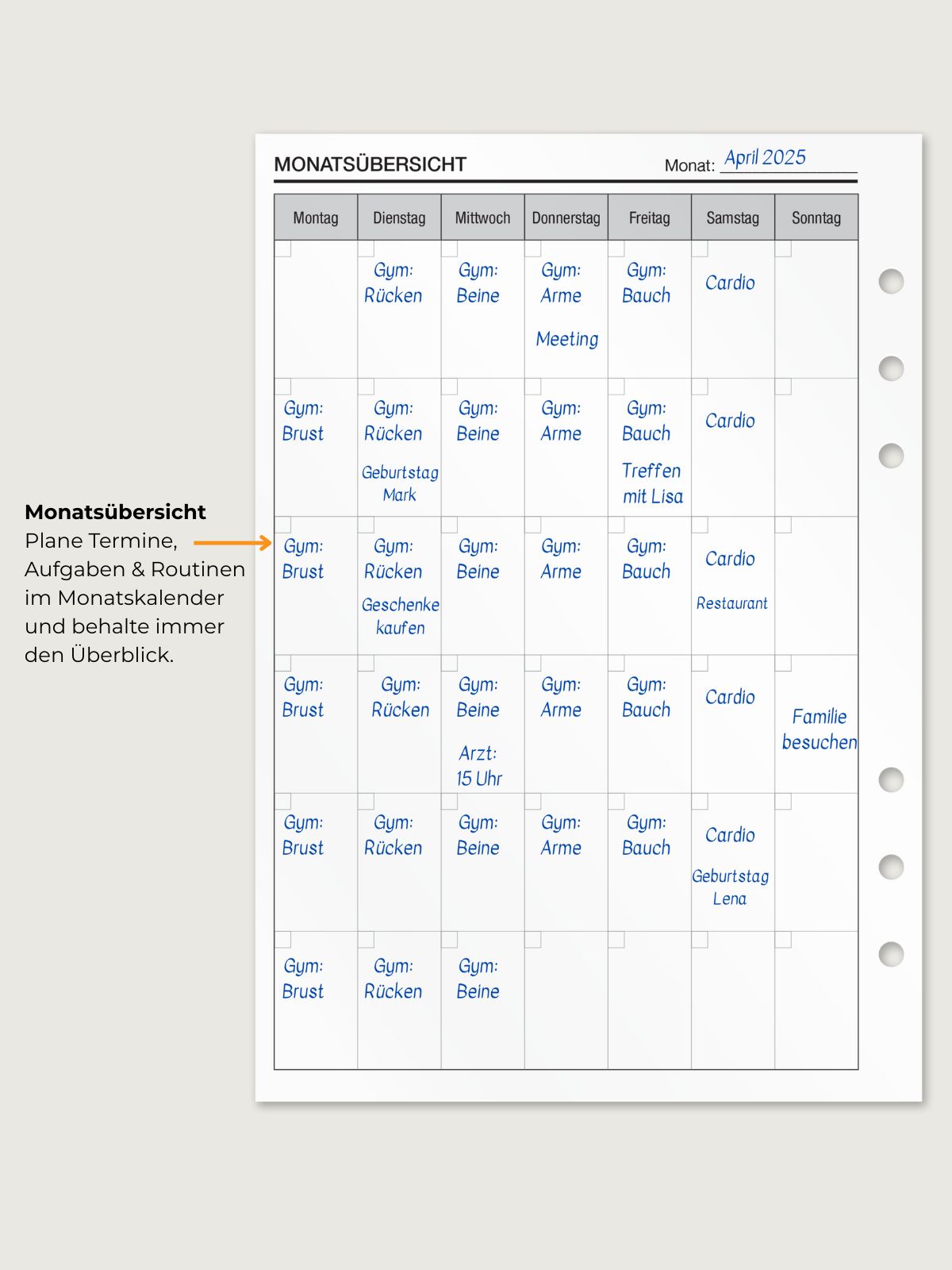952x1270 pixels.
Task: Click the Mittwoch column header
Action: [x=482, y=217]
